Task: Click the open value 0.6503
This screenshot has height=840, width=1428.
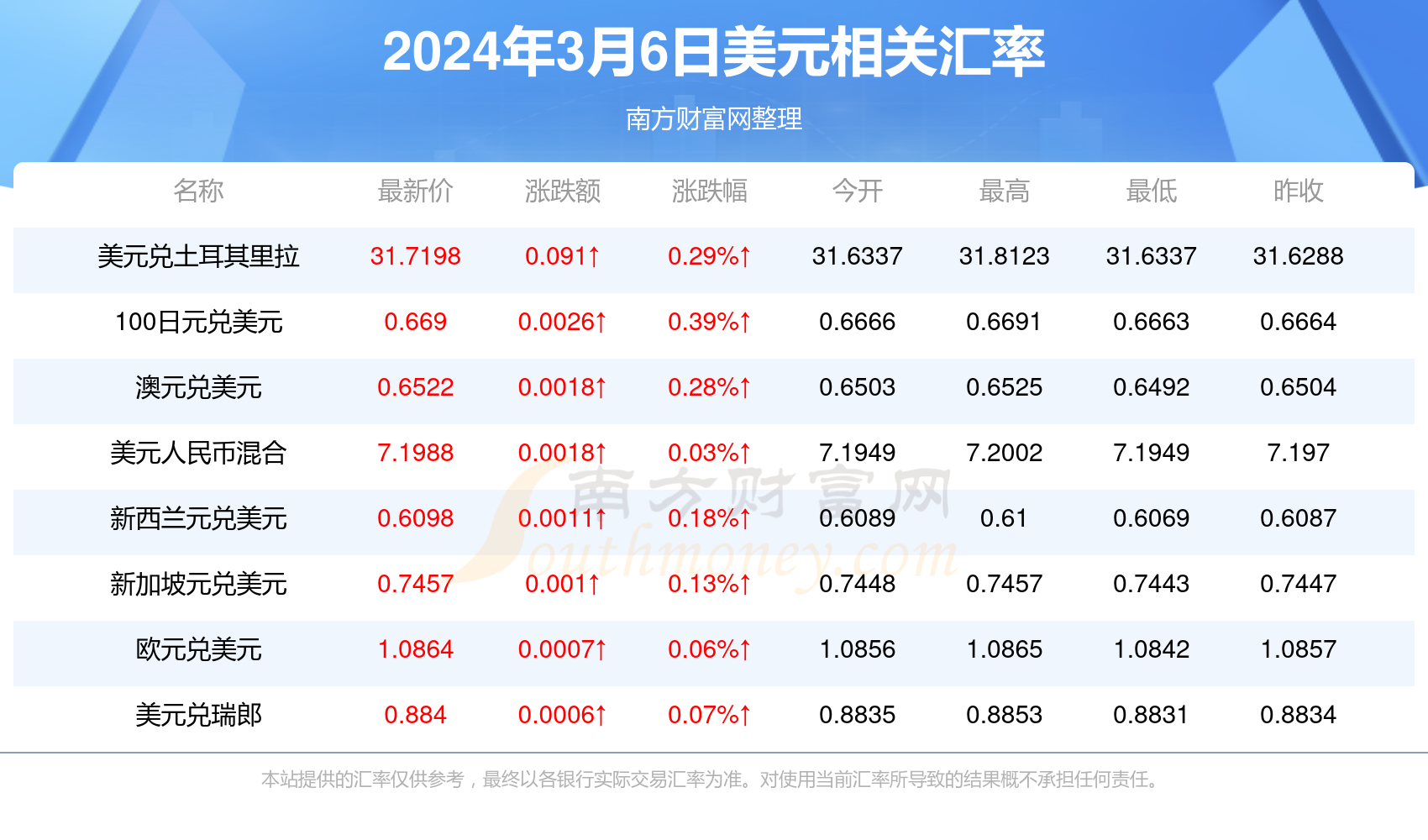Action: 857,387
